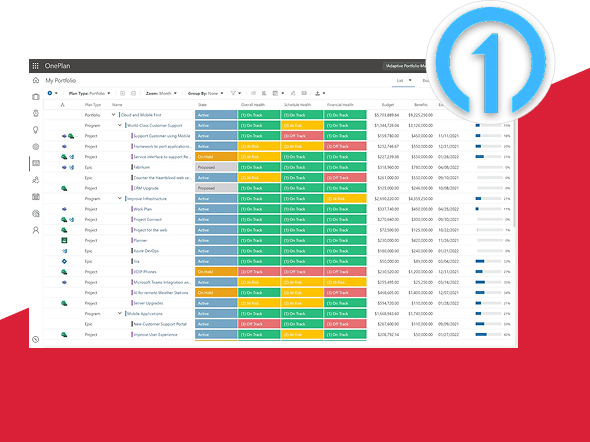Go to Home in the sidebar

click(36, 80)
